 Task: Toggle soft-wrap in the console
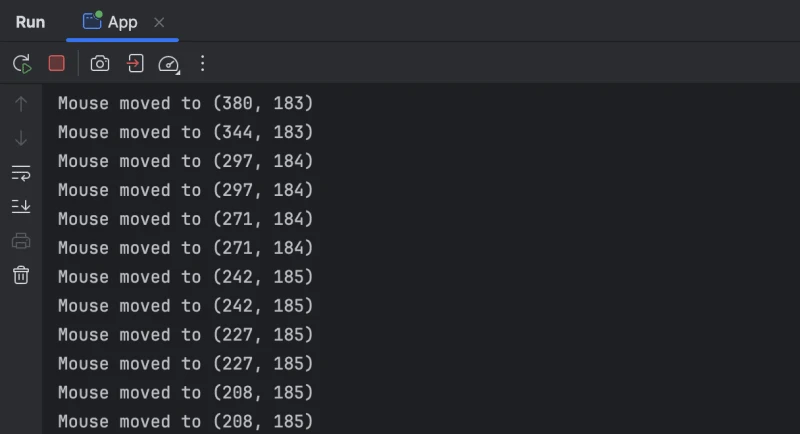[x=21, y=172]
